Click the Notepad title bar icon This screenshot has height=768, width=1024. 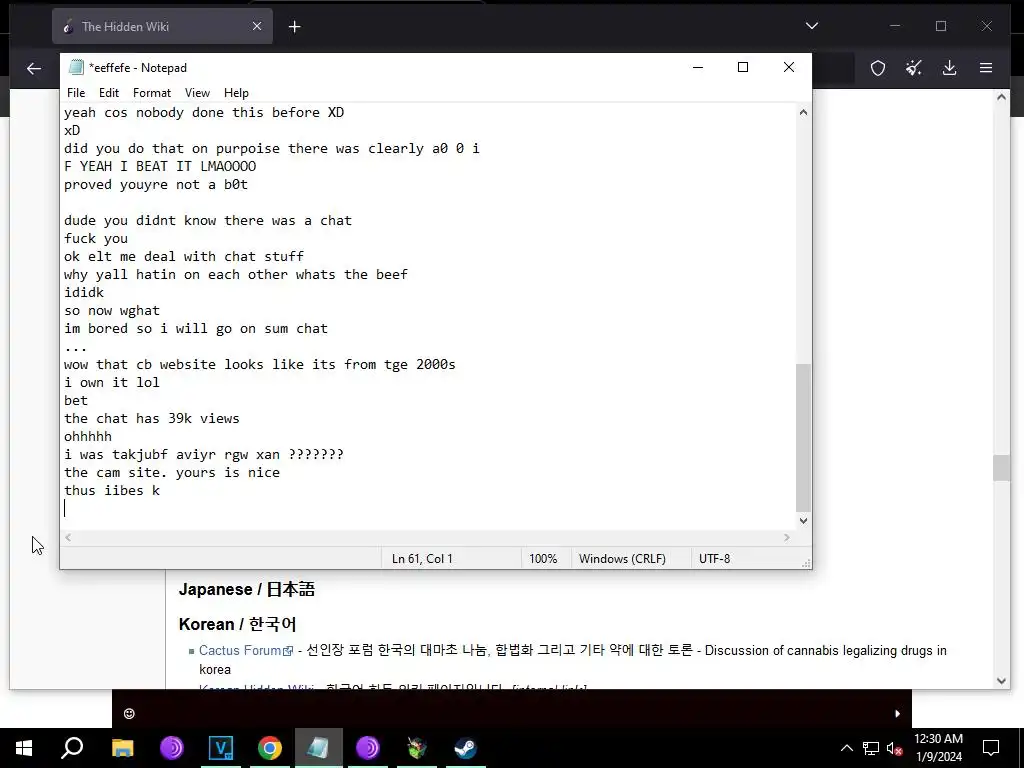click(76, 67)
